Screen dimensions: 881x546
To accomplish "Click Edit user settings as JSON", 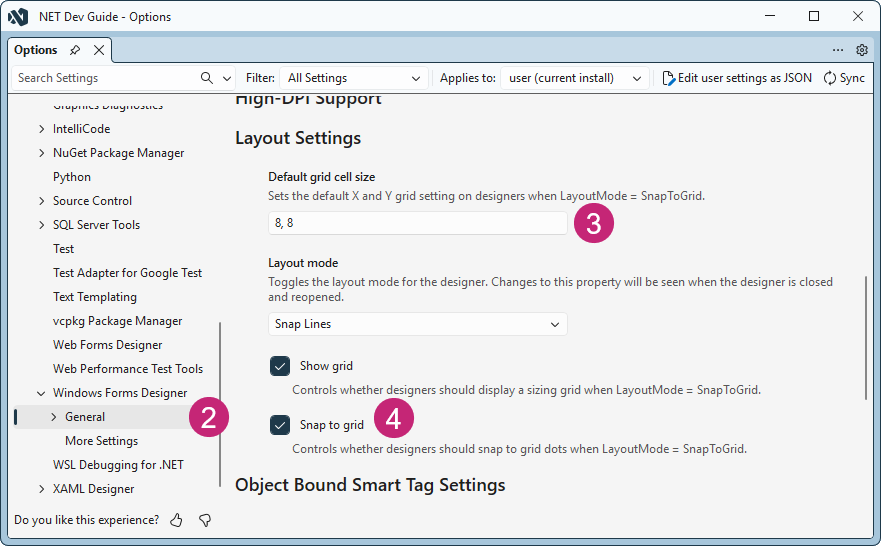I will (737, 78).
